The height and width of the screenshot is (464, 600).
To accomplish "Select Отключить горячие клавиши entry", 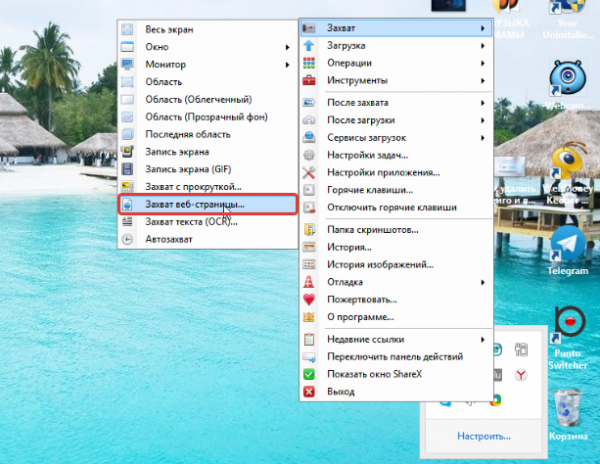I will click(x=396, y=207).
